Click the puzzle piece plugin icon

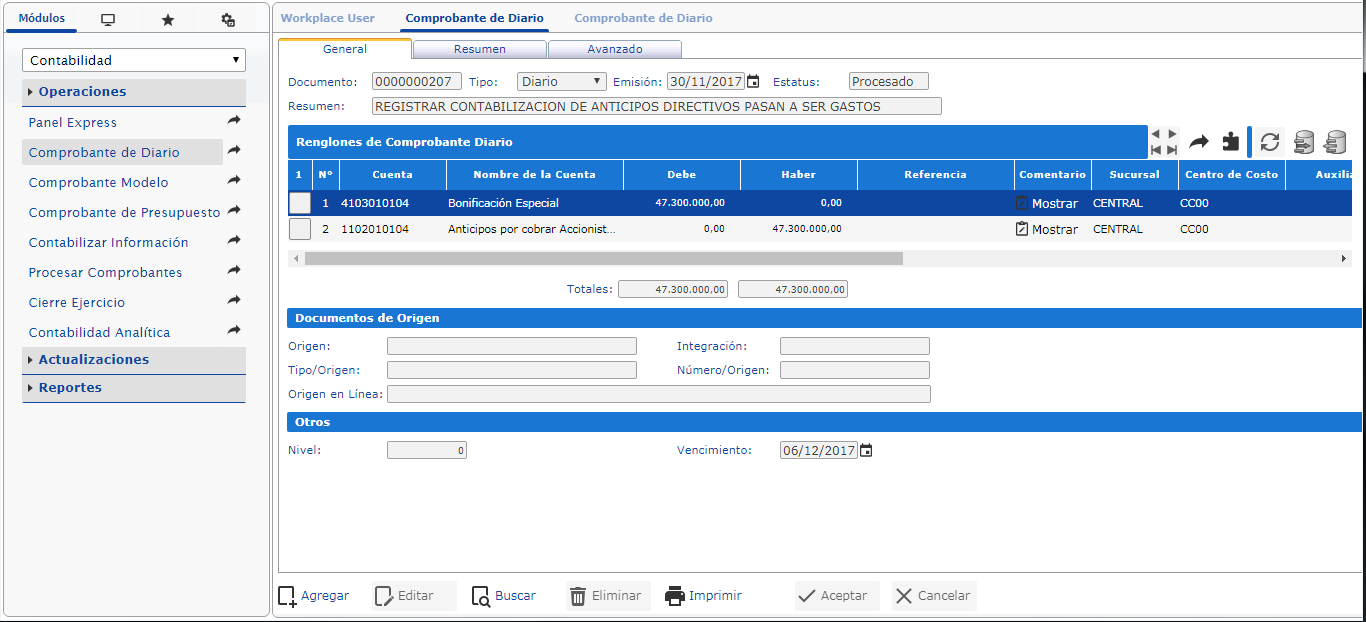[x=1231, y=142]
